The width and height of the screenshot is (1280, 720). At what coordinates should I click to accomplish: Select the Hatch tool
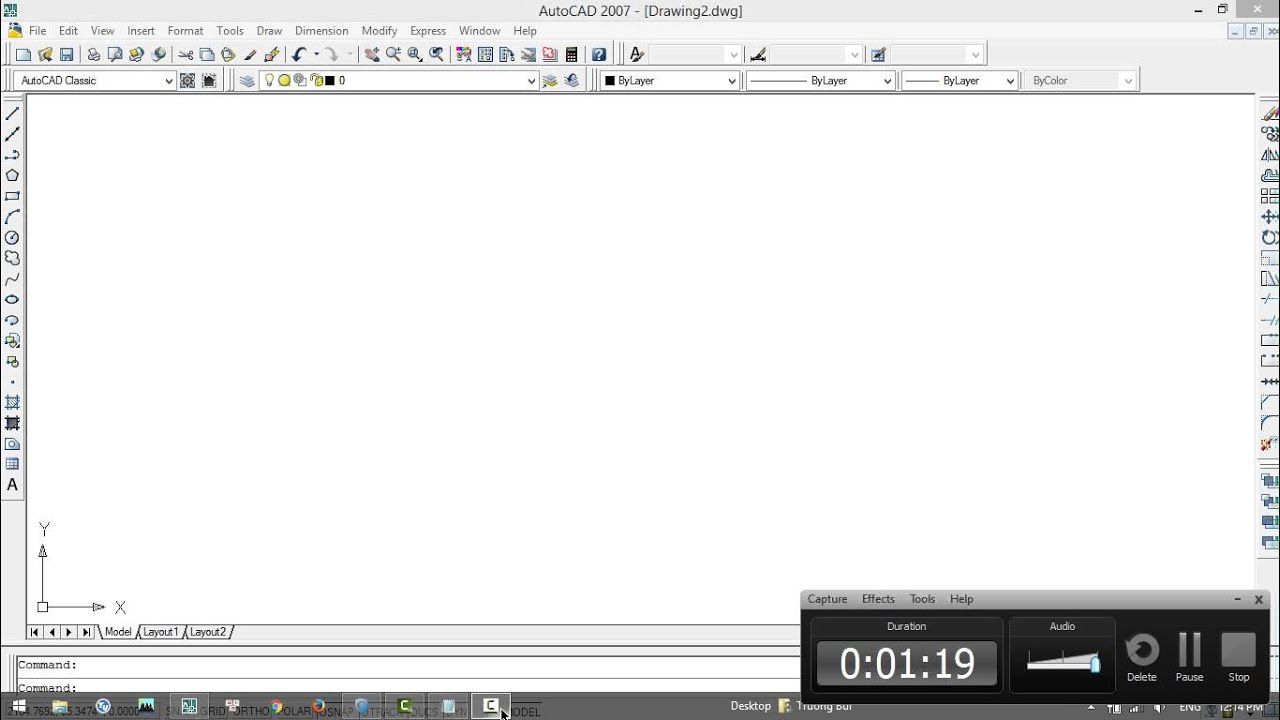[x=12, y=402]
